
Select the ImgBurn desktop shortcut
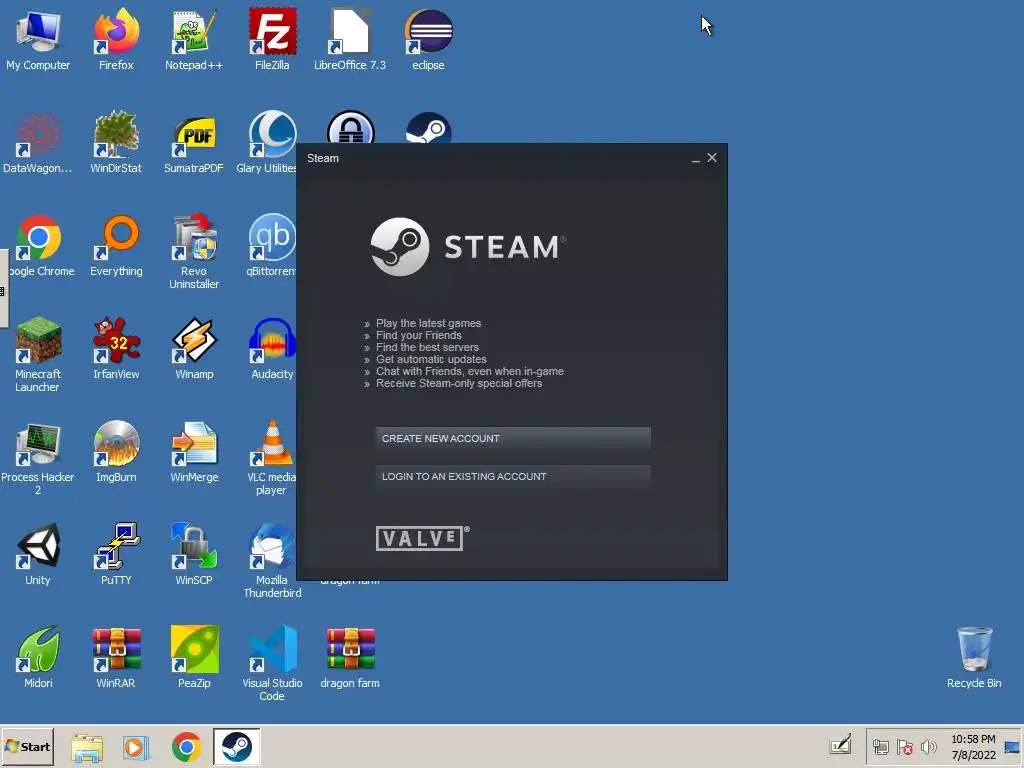click(116, 452)
